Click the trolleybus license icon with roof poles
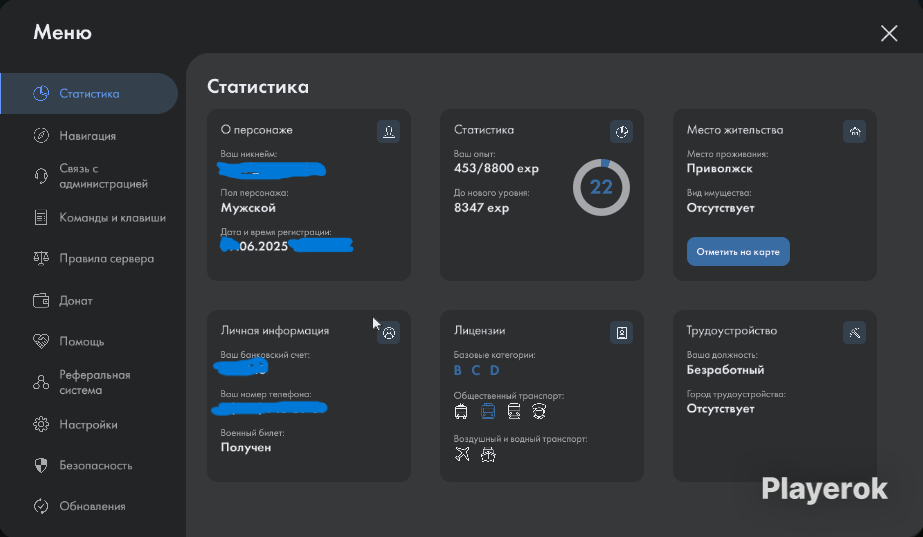Image resolution: width=923 pixels, height=537 pixels. (461, 411)
